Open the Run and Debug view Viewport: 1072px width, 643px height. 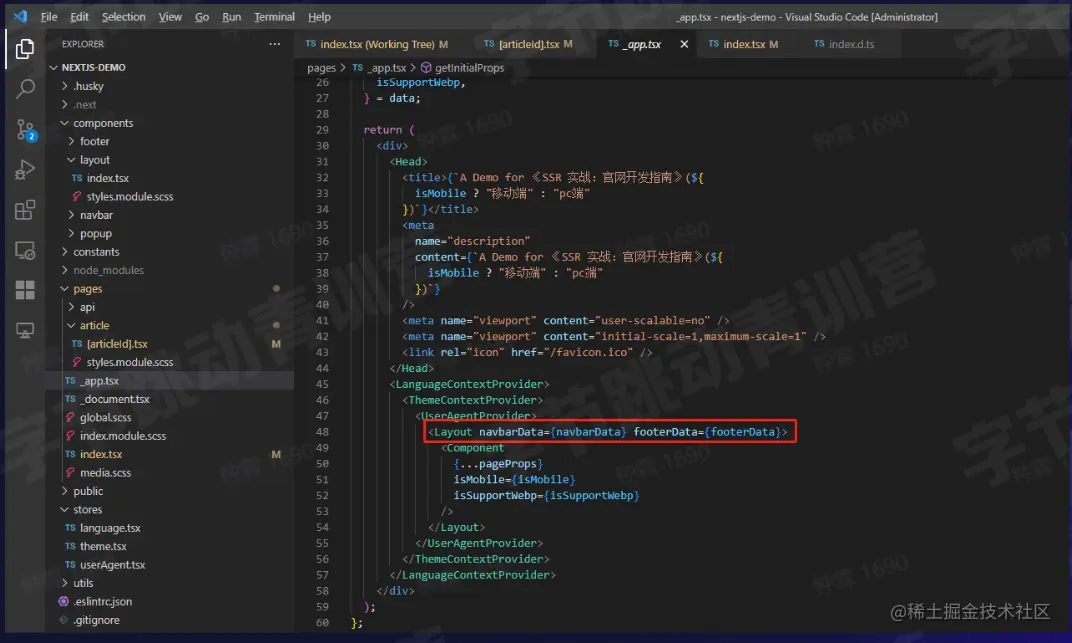tap(25, 169)
